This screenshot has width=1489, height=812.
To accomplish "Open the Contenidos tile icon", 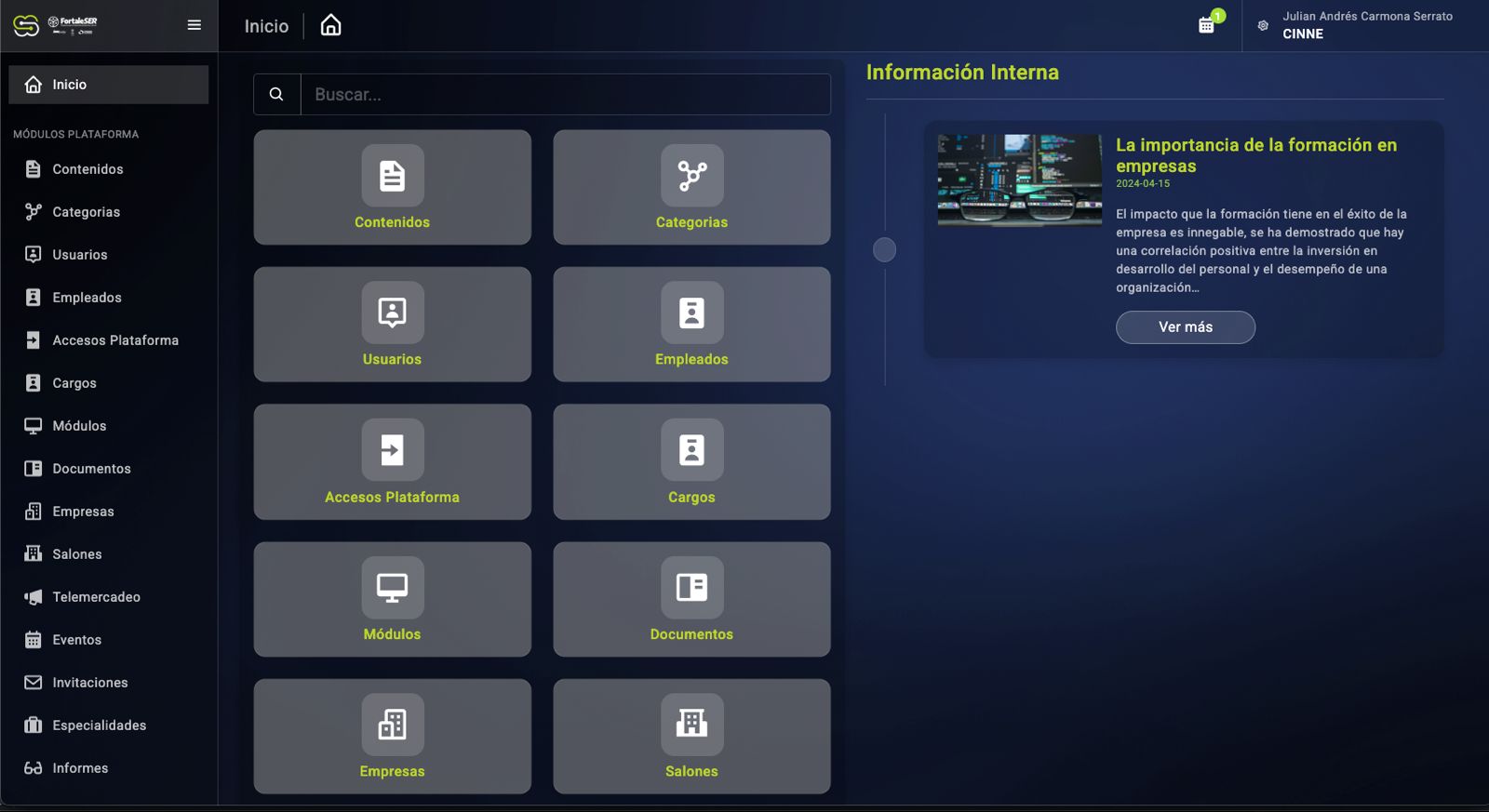I will pos(392,176).
